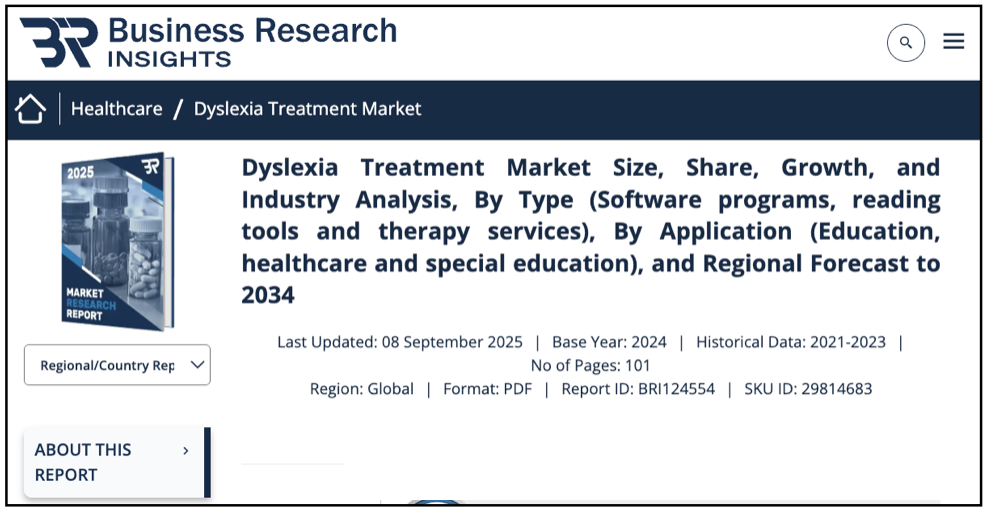Screen dimensions: 988x510
Task: Click the Last Updated 08 September 2025 text
Action: pos(399,342)
